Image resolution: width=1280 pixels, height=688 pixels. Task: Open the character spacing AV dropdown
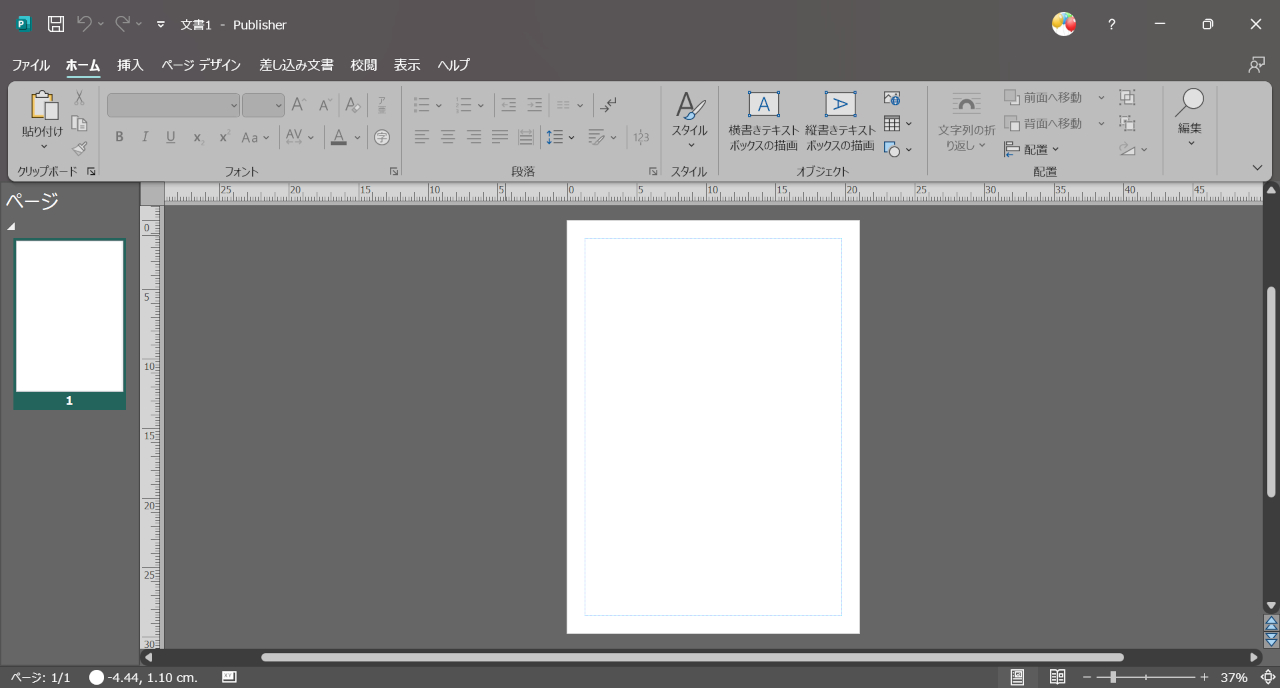299,137
